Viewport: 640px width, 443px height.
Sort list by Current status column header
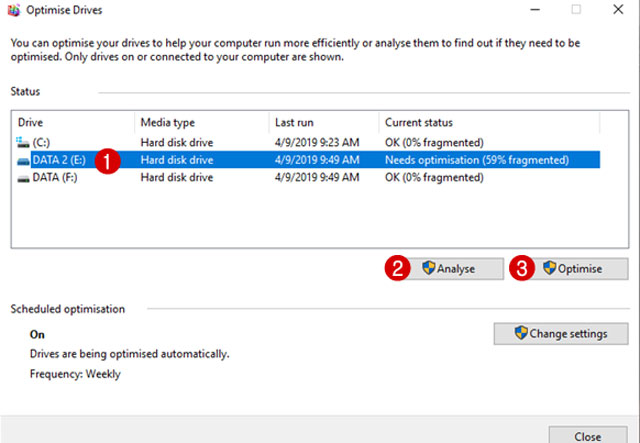(x=480, y=122)
